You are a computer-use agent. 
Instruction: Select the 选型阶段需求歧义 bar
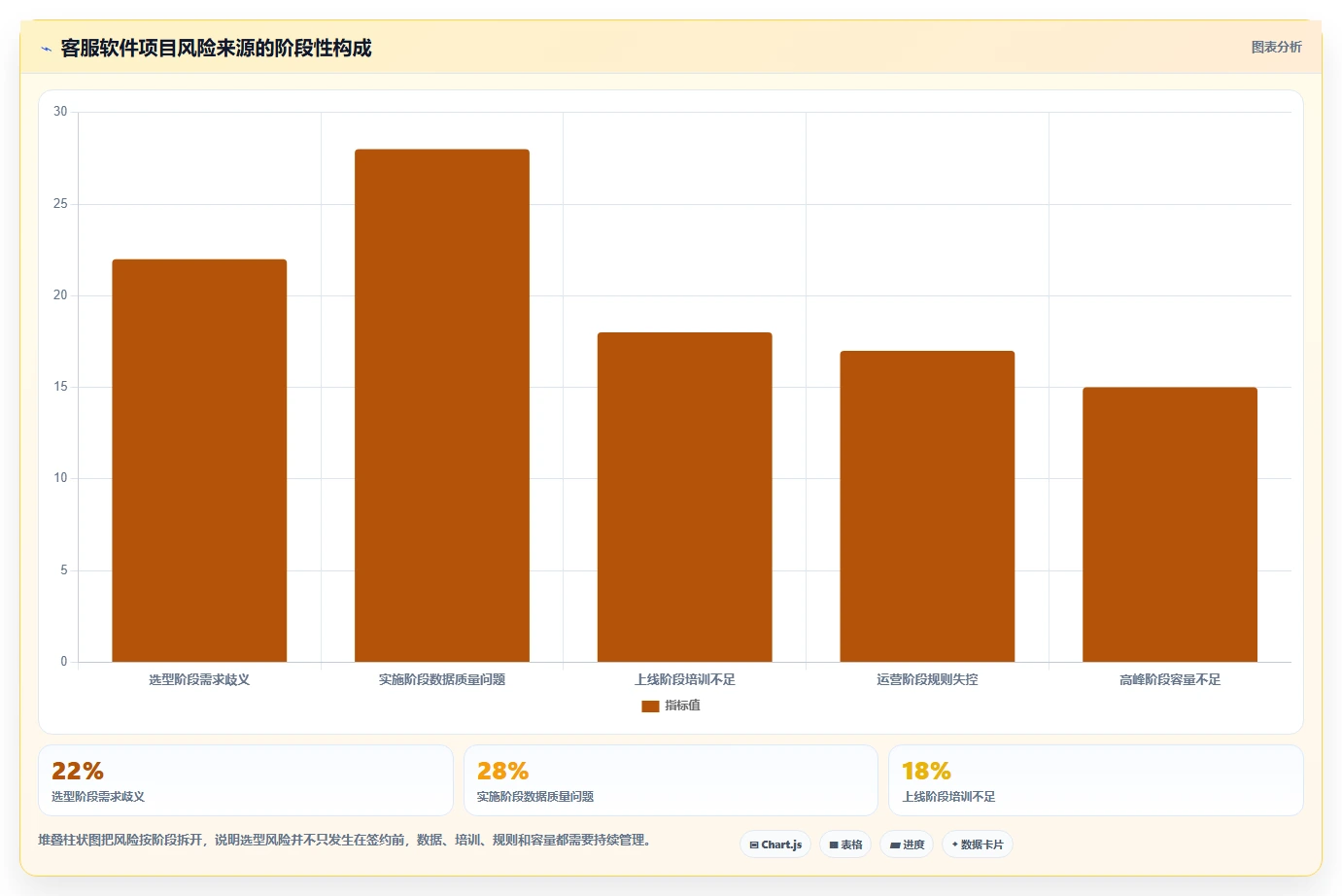[x=199, y=461]
